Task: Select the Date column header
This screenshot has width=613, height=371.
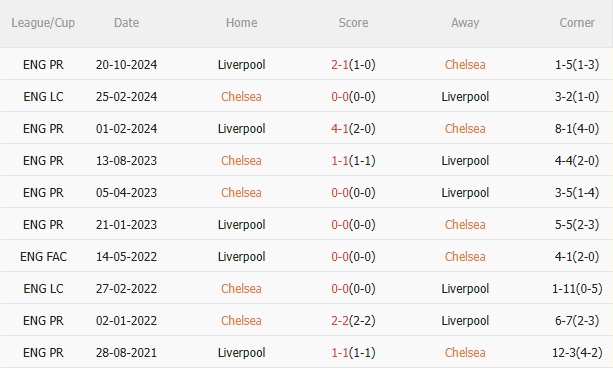Action: pos(126,23)
